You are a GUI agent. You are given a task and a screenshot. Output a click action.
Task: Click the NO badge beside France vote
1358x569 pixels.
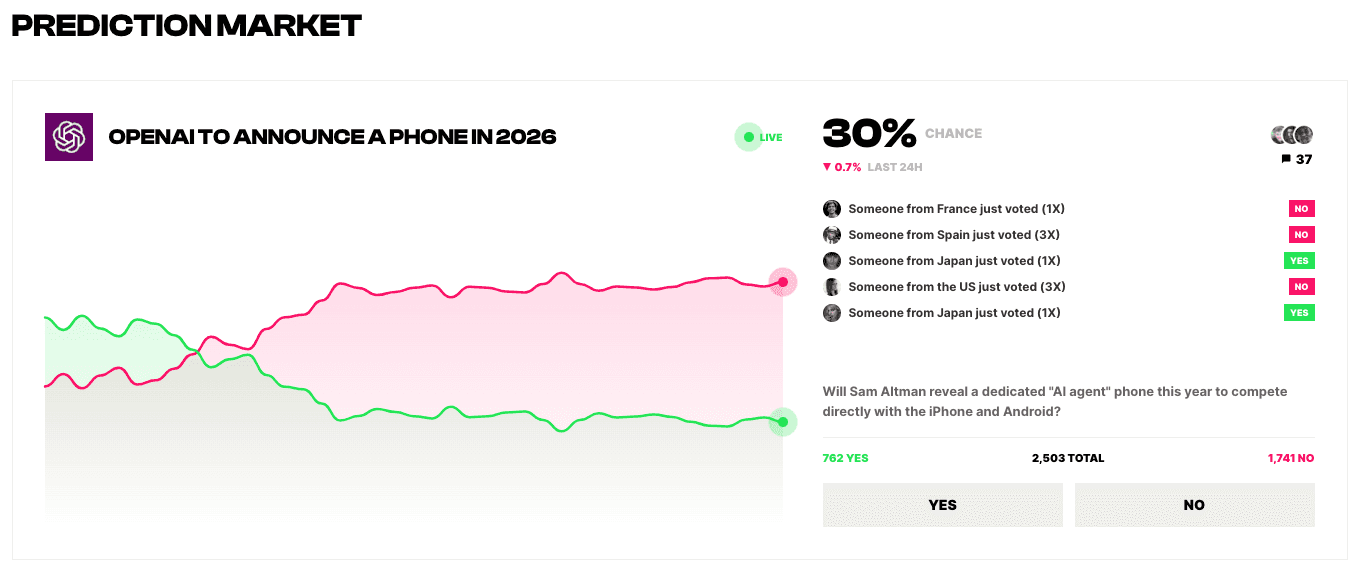pyautogui.click(x=1301, y=209)
